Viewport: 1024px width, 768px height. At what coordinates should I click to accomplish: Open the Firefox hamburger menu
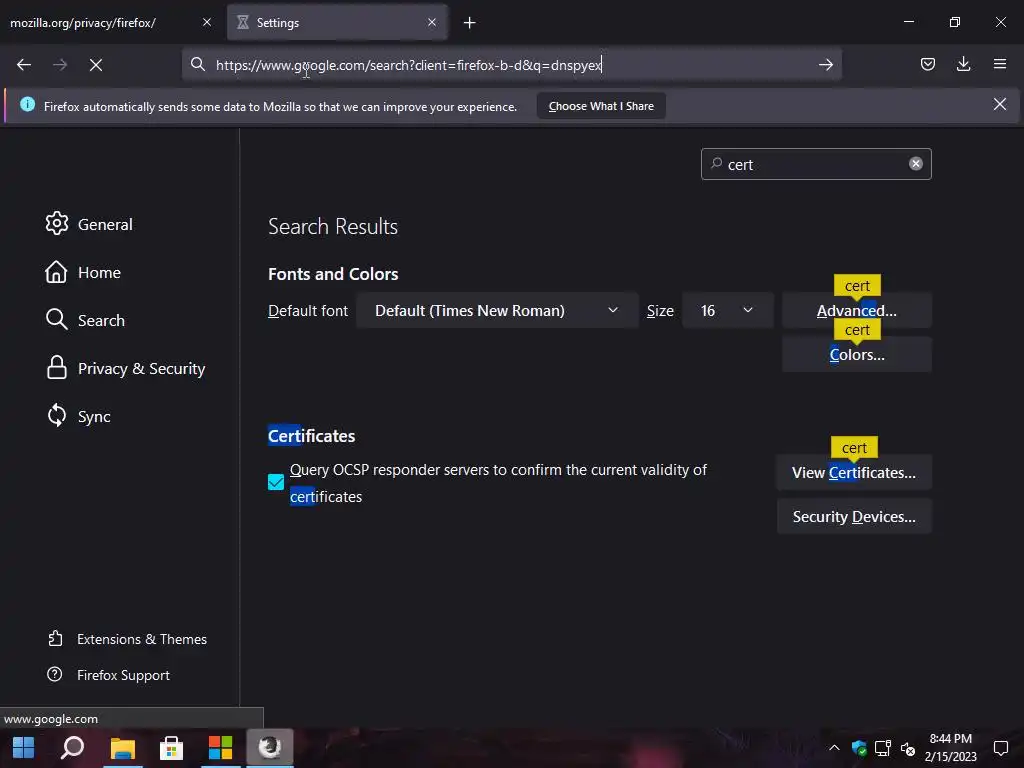(999, 64)
